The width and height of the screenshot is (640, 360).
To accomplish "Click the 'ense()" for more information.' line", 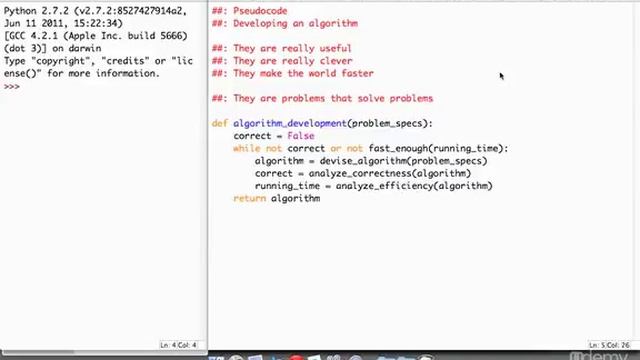I will coord(82,73).
